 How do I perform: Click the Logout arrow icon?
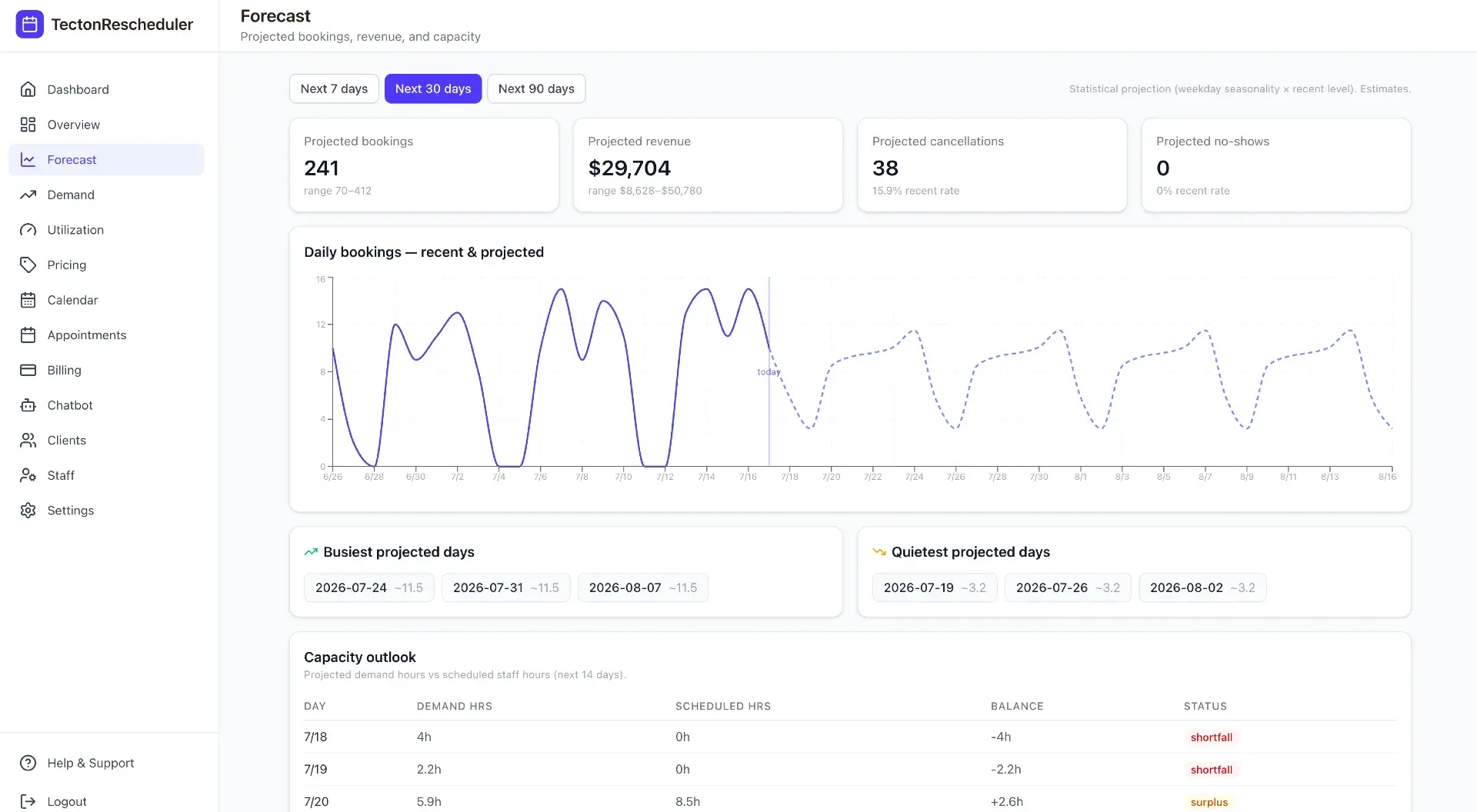click(x=28, y=801)
